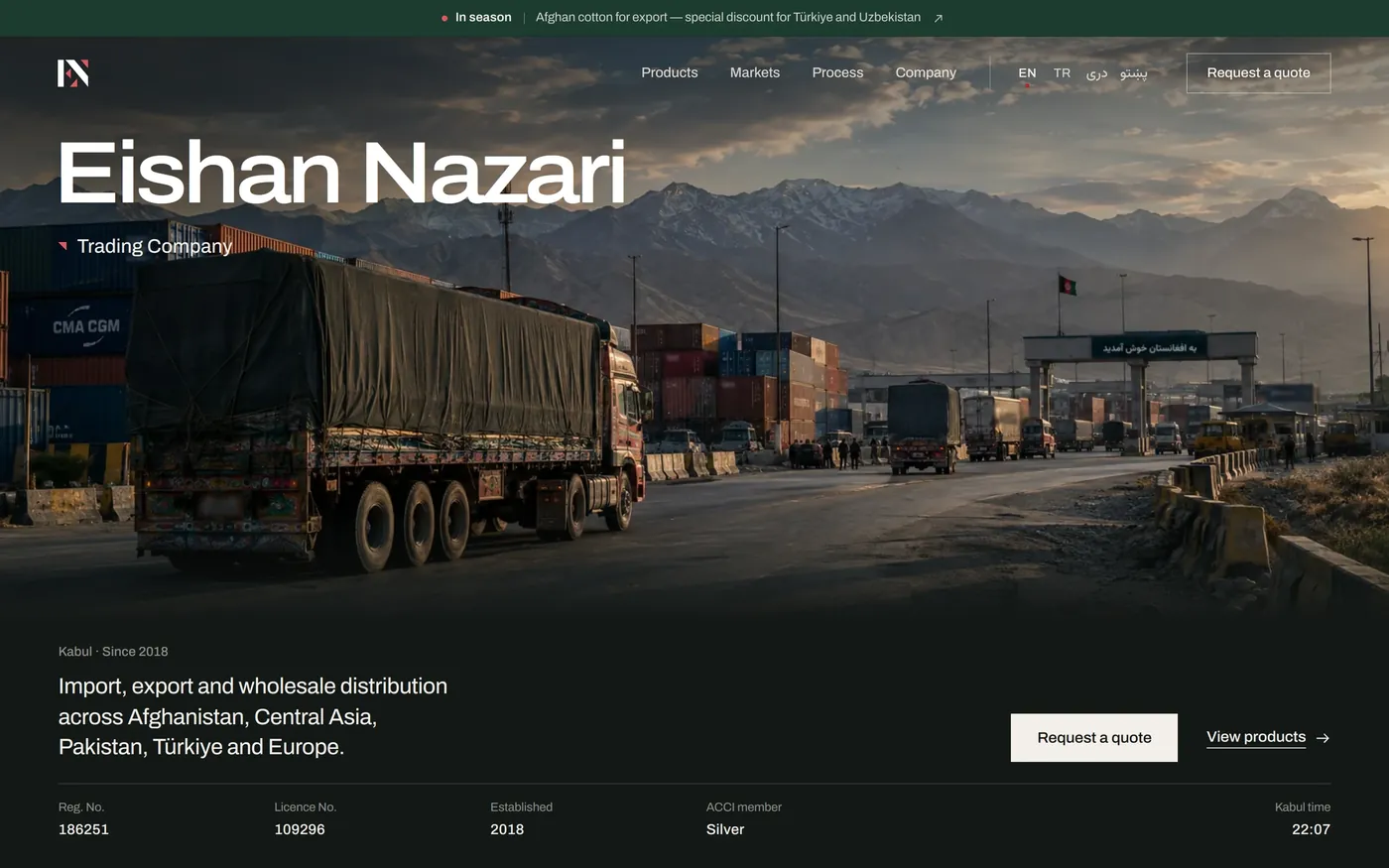Switch site language to TR
The image size is (1389, 868).
[x=1062, y=73]
